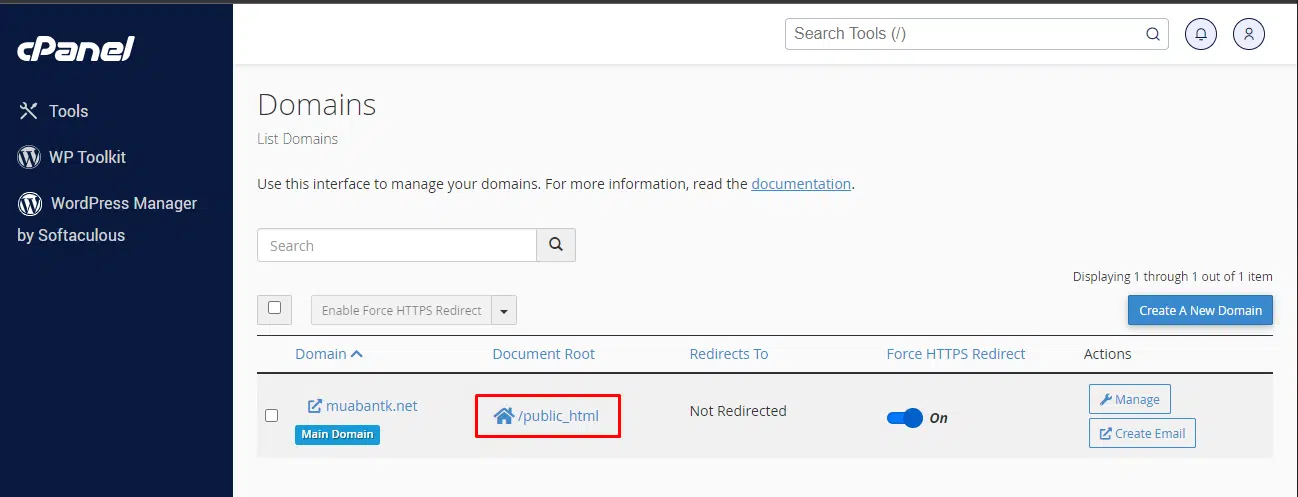Open Tools in the sidebar menu
The image size is (1298, 497).
68,111
